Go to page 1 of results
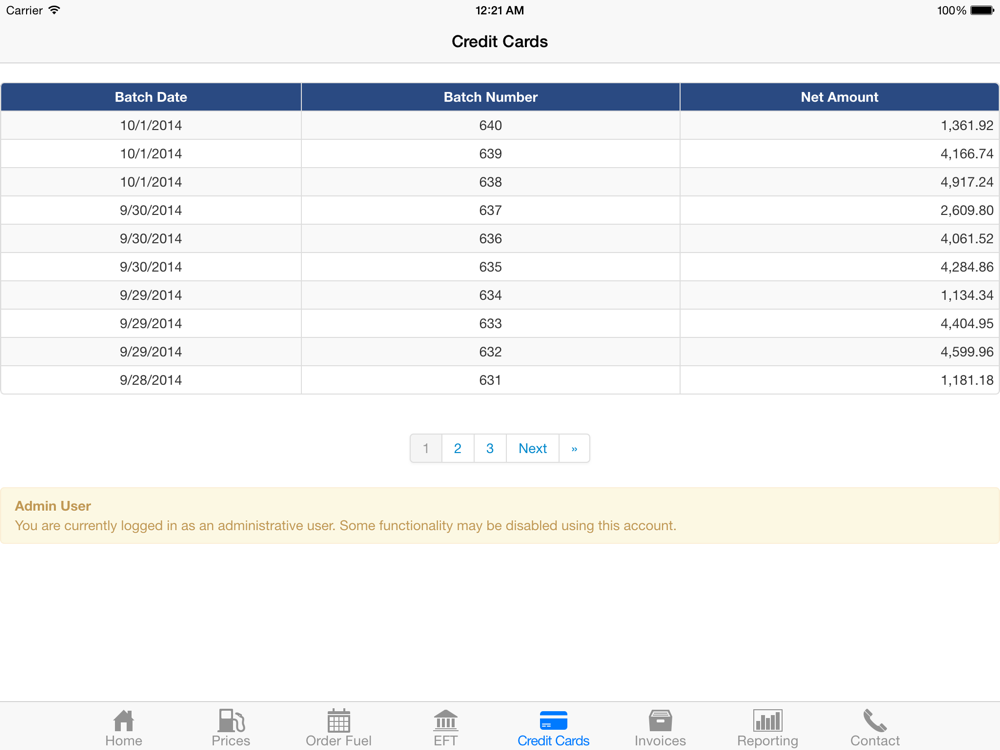 pyautogui.click(x=426, y=448)
